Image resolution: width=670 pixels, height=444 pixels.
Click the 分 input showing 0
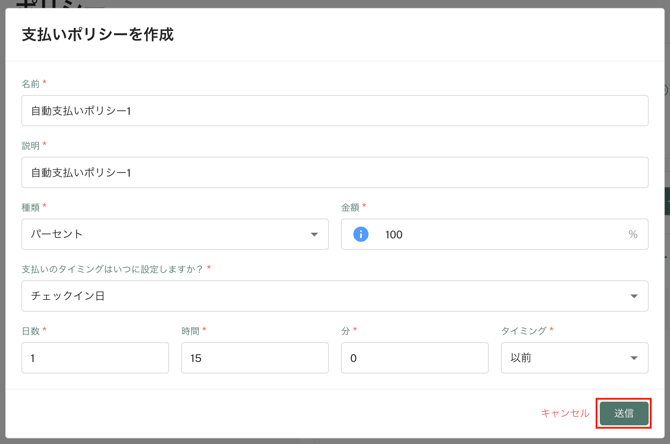click(x=414, y=358)
